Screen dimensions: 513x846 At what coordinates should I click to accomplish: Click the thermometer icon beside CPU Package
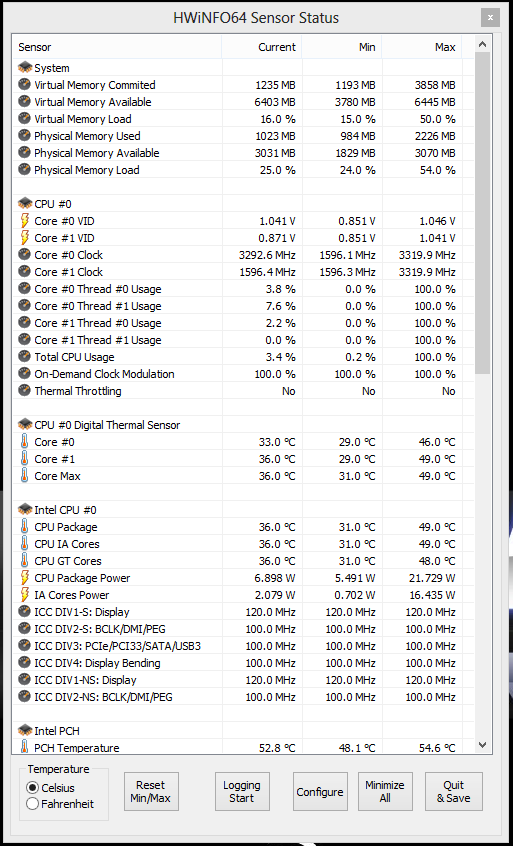pos(24,527)
